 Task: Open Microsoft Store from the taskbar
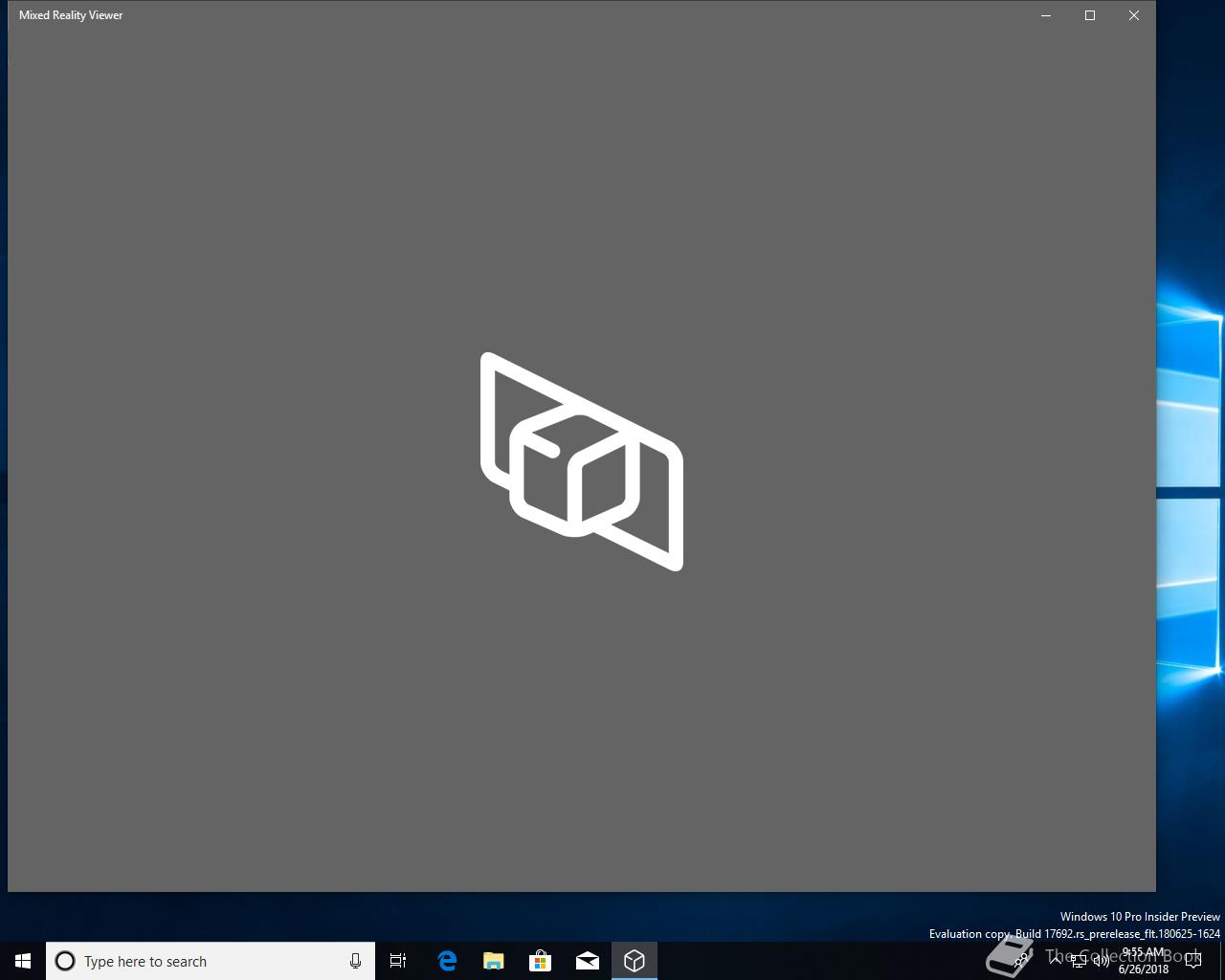[x=541, y=961]
